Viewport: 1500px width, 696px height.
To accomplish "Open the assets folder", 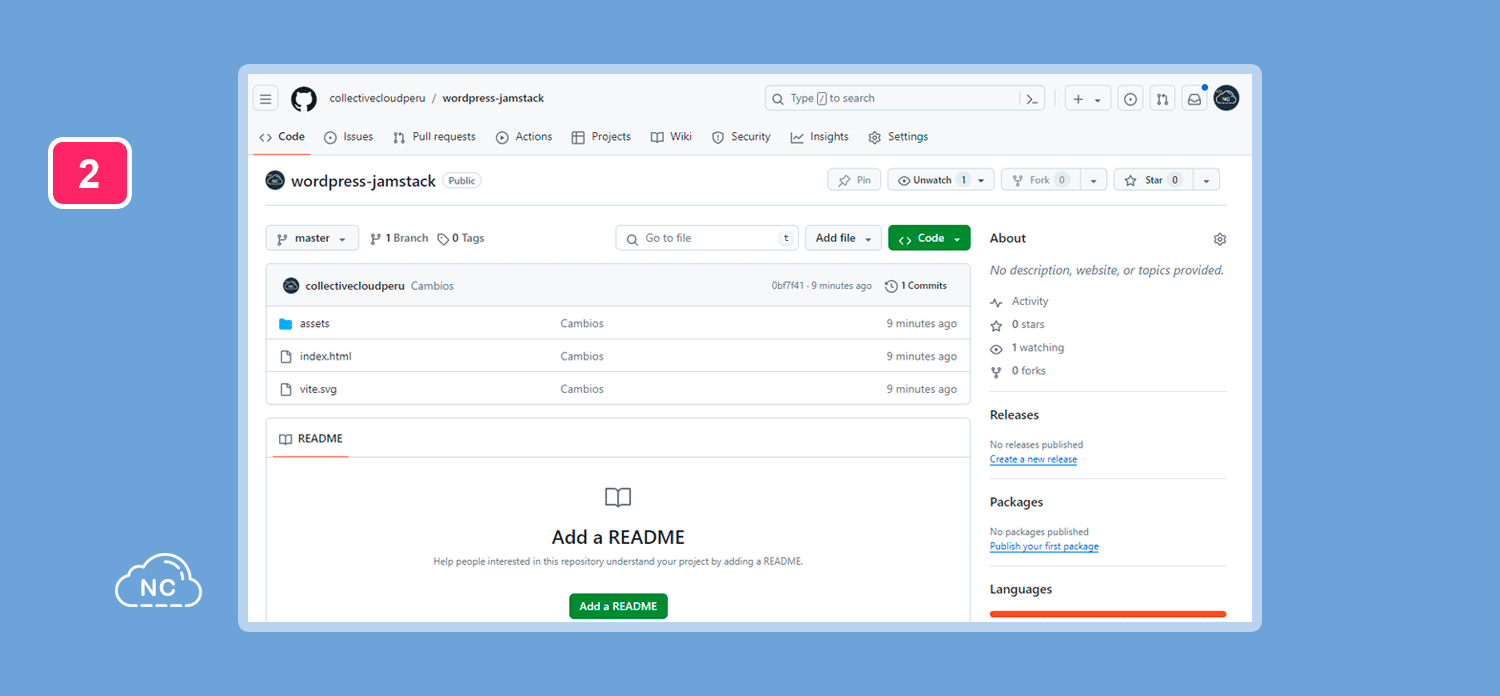I will pos(314,324).
